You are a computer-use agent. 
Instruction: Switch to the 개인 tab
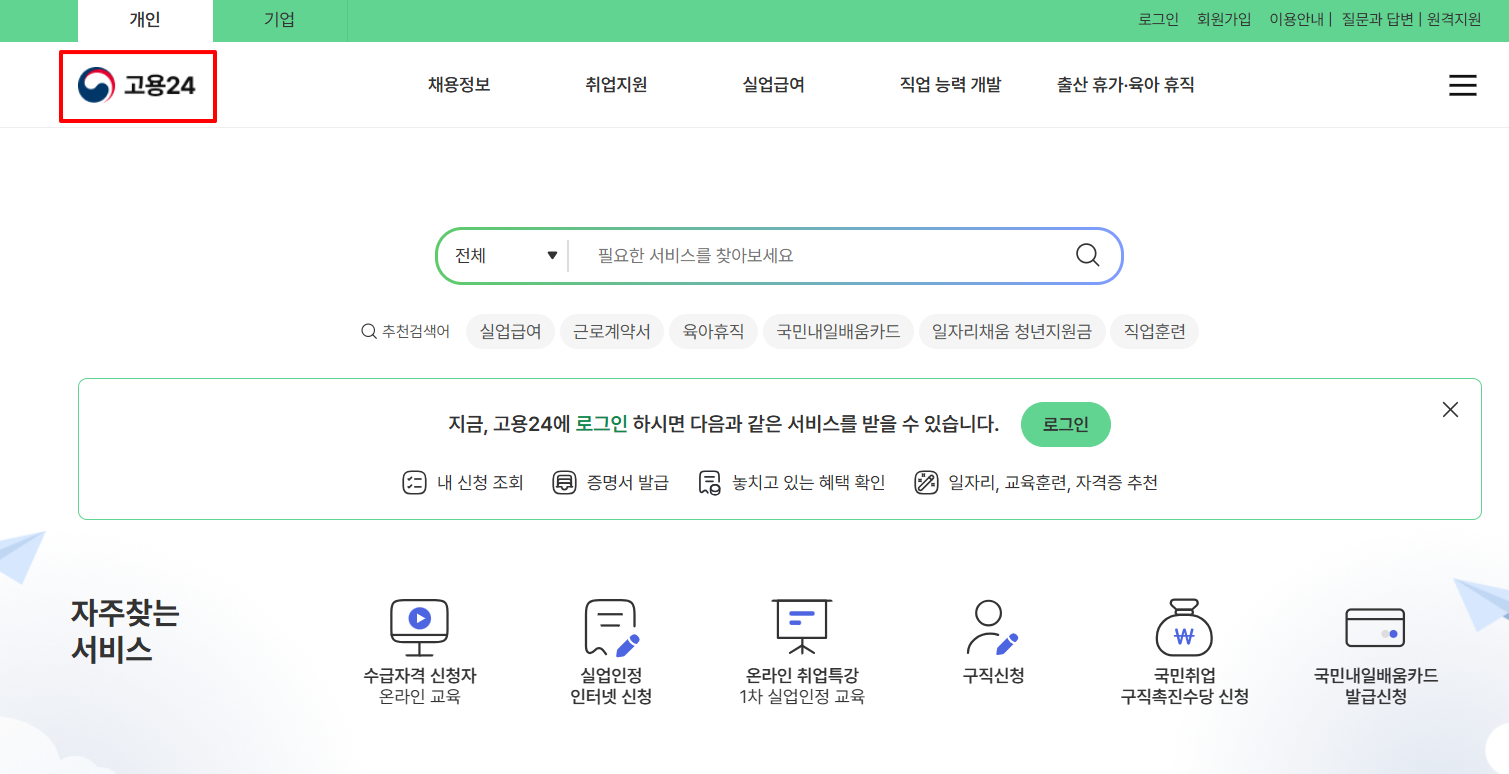[x=145, y=20]
